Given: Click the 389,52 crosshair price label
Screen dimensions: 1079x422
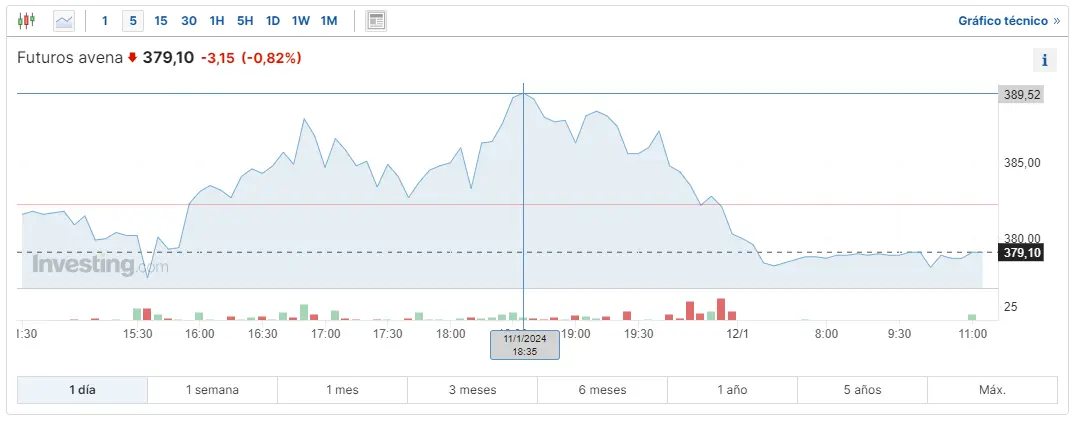Looking at the screenshot, I should pyautogui.click(x=1021, y=94).
